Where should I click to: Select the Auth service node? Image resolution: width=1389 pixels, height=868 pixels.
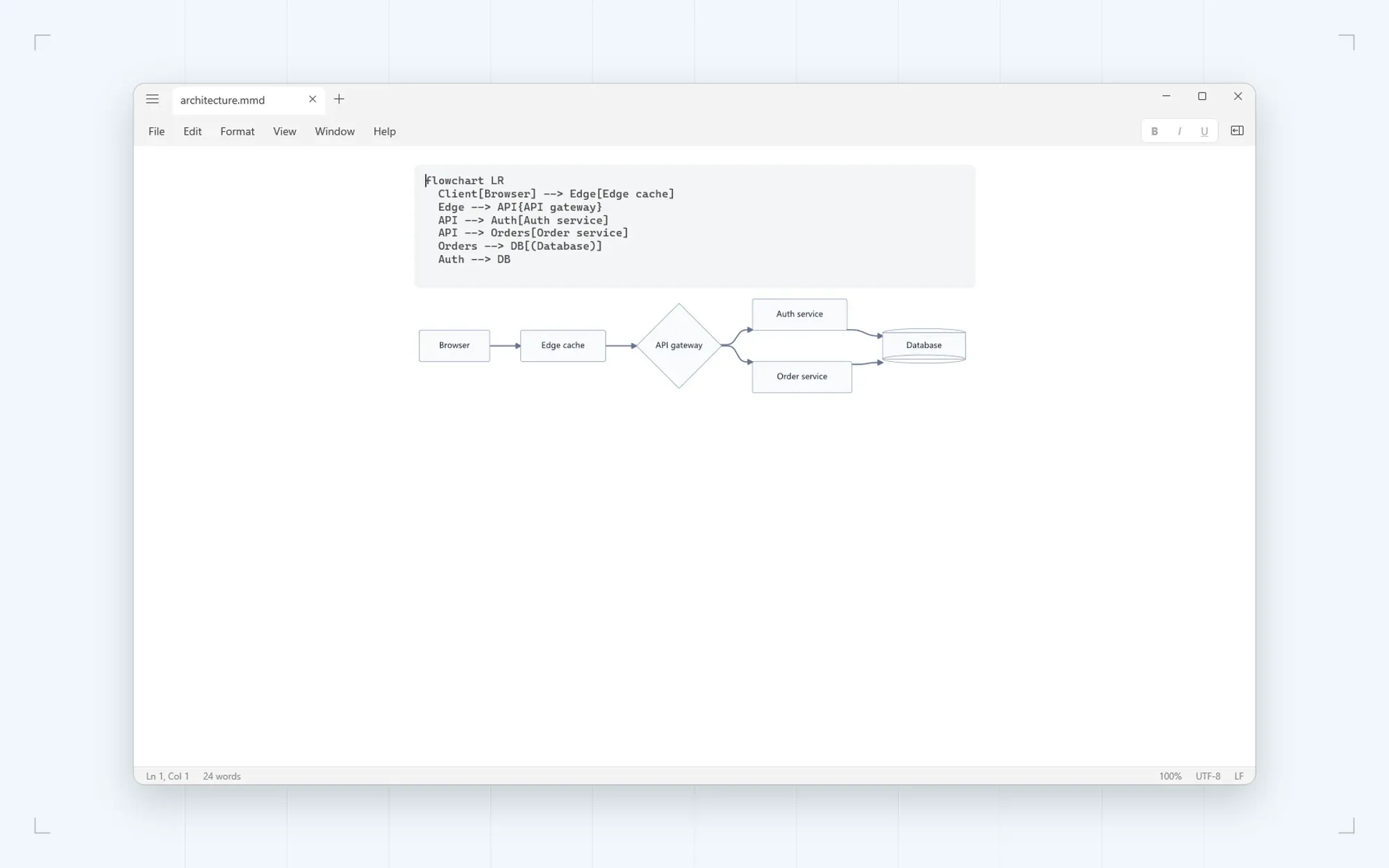click(799, 314)
